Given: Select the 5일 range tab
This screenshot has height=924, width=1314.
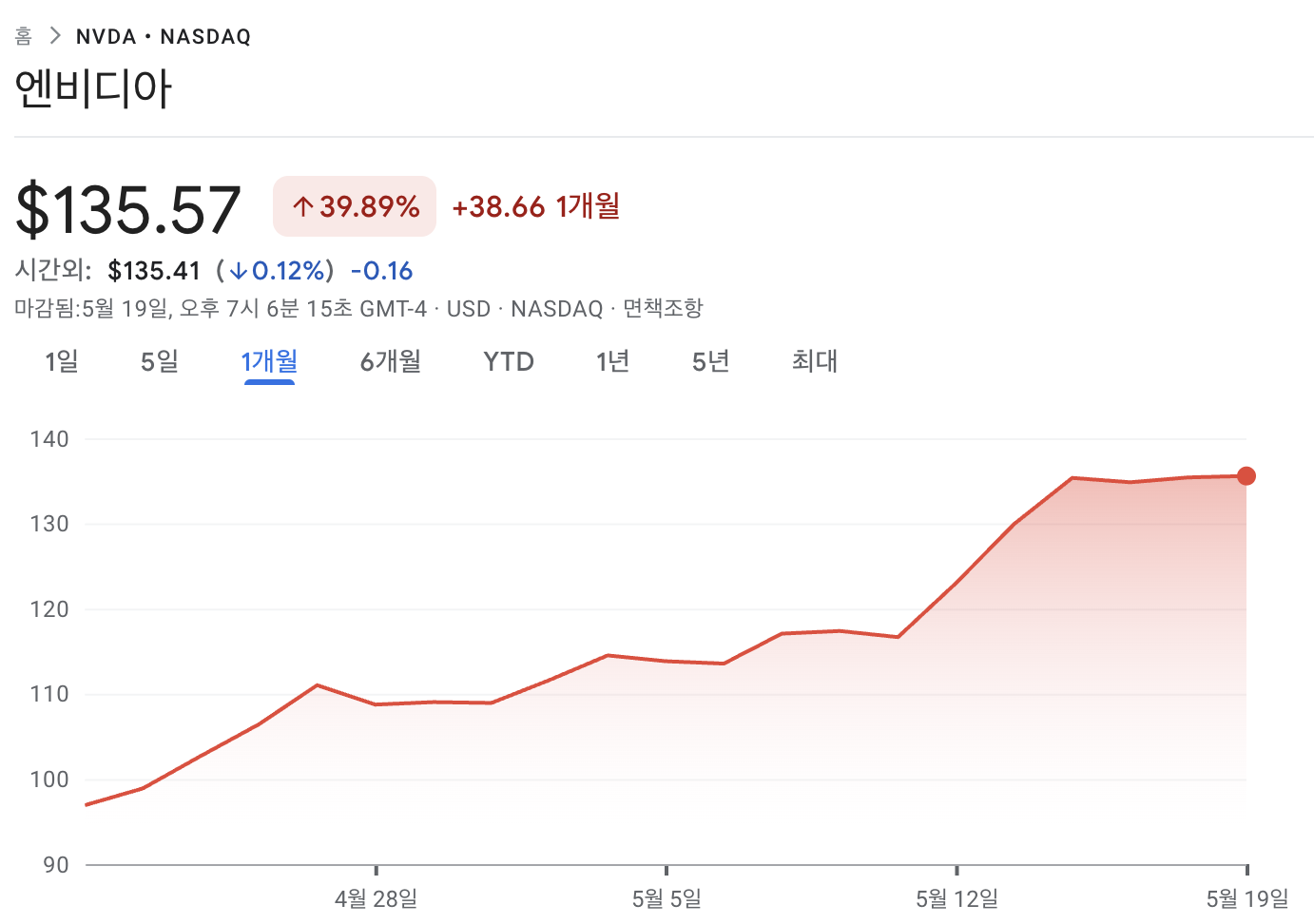Looking at the screenshot, I should (160, 361).
